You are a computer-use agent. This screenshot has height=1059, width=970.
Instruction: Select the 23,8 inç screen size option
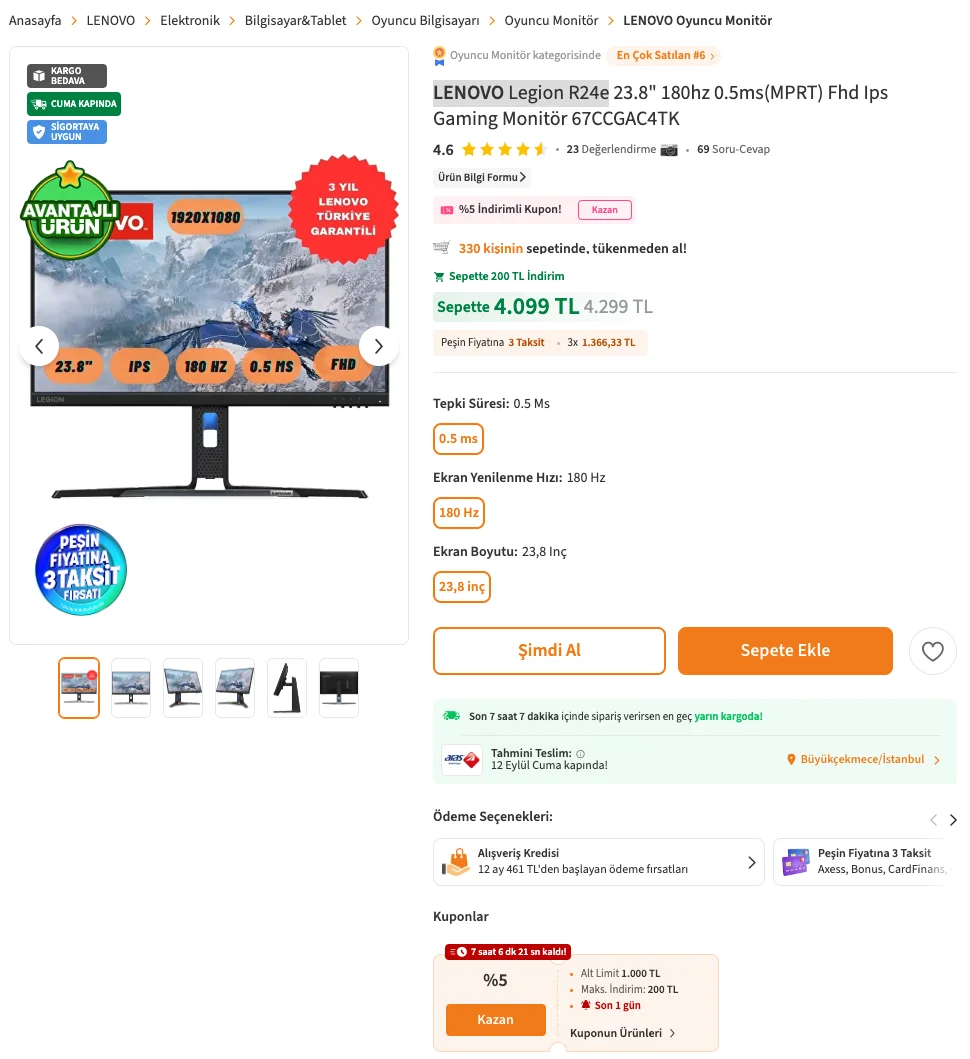click(461, 588)
